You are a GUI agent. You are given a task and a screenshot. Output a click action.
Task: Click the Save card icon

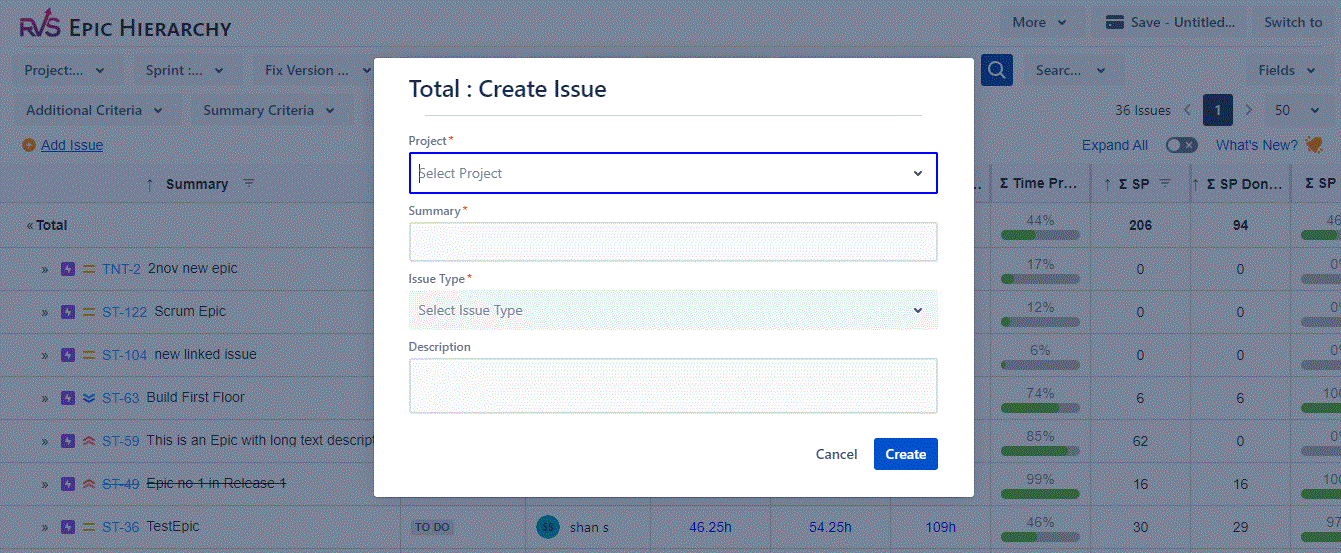pyautogui.click(x=1115, y=22)
